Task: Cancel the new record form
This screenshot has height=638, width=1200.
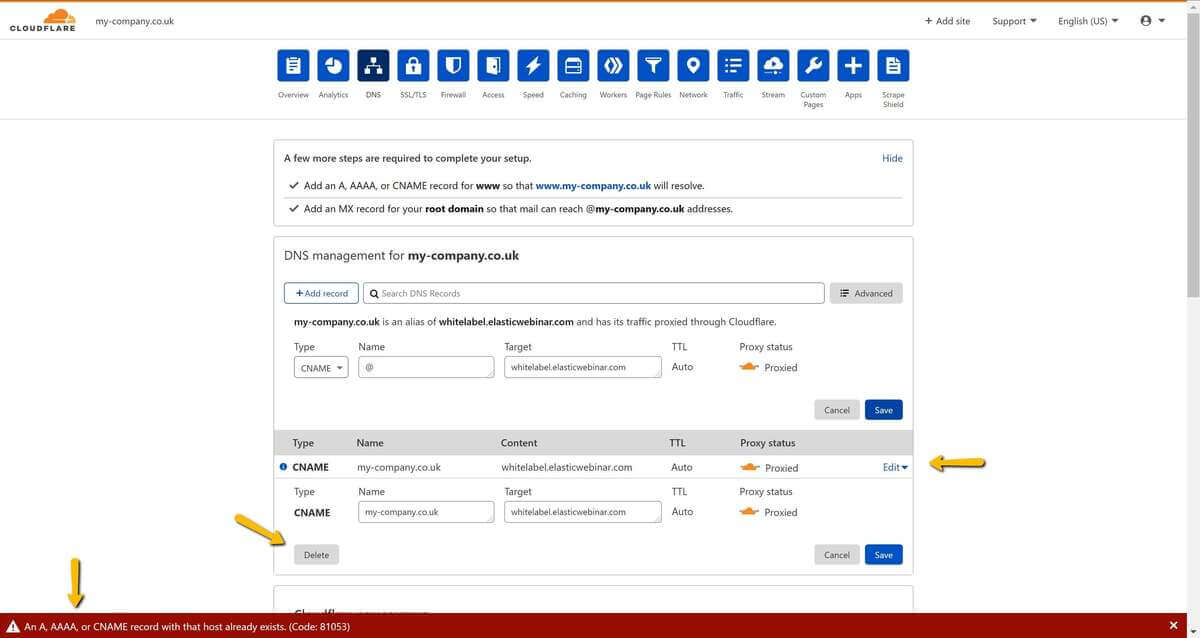Action: tap(837, 410)
